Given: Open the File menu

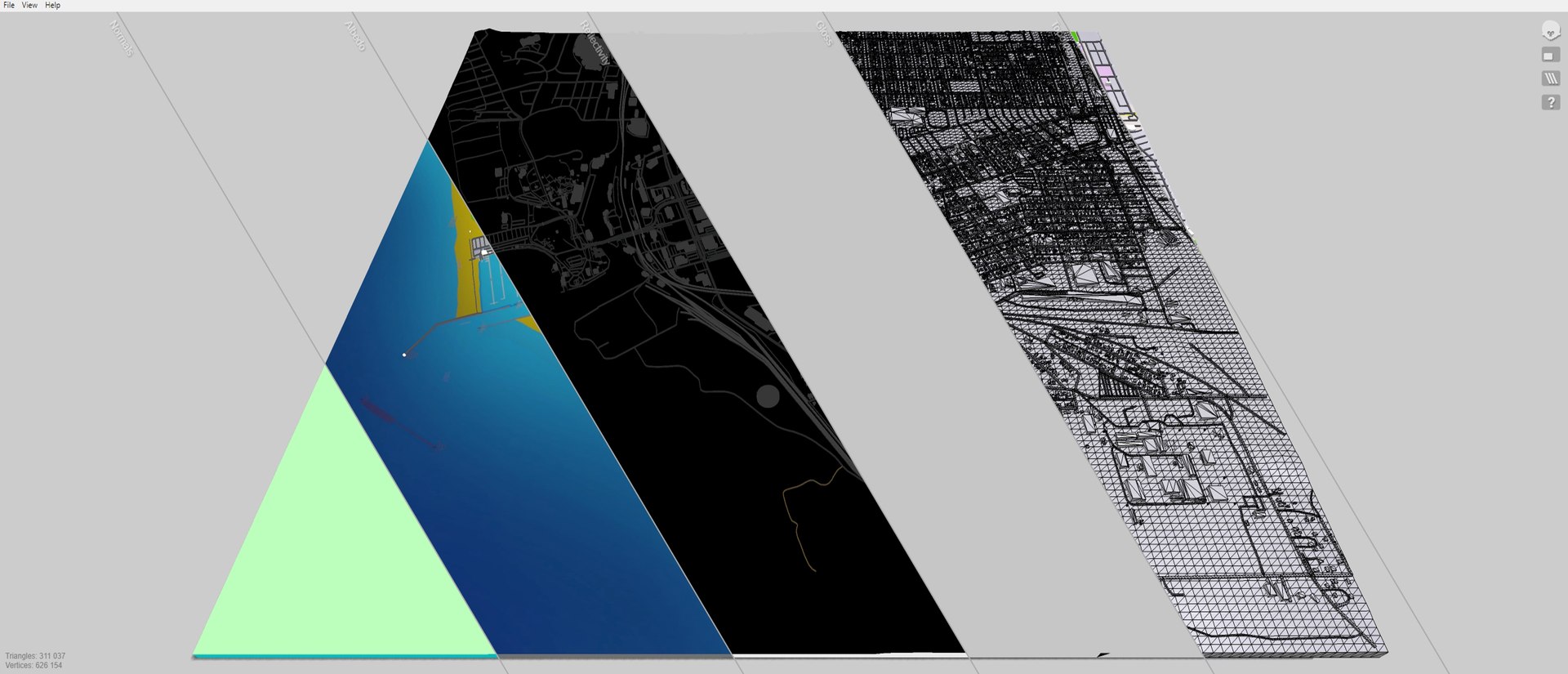Looking at the screenshot, I should [x=9, y=5].
